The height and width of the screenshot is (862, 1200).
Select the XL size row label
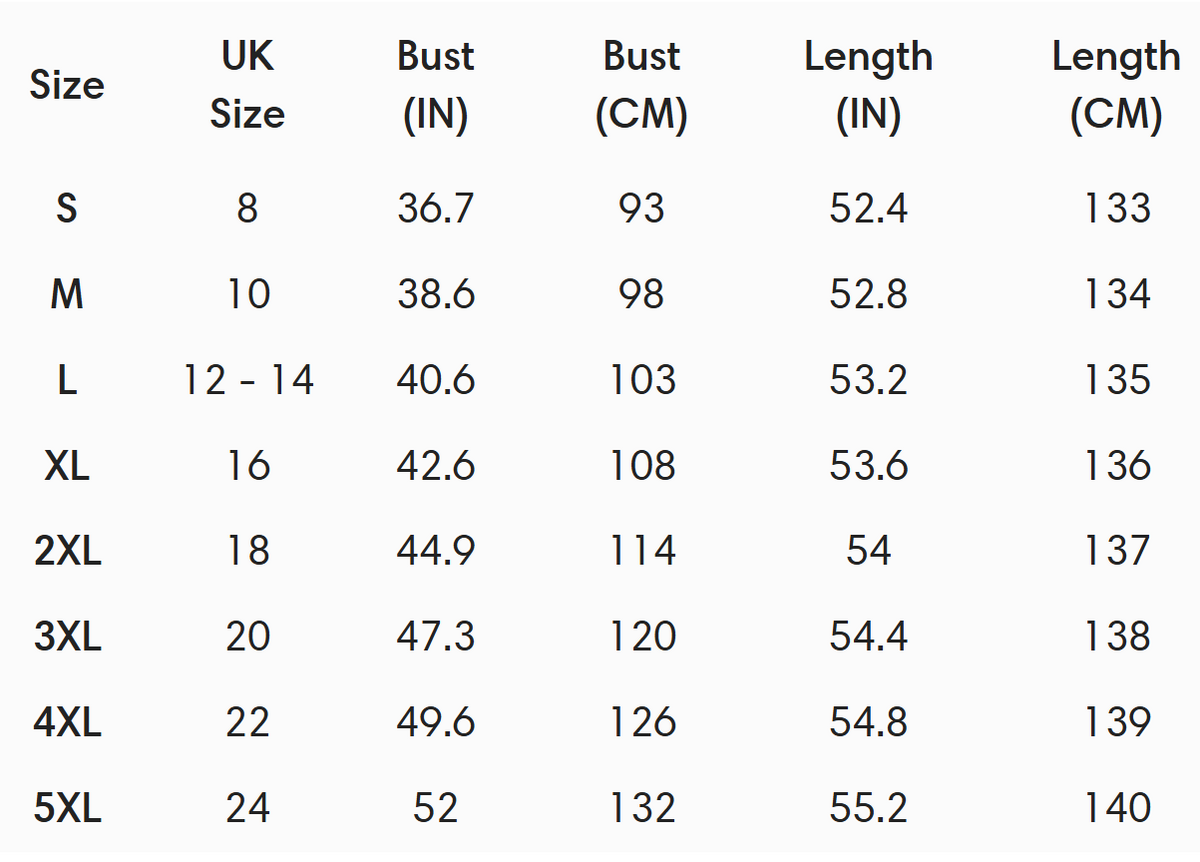(x=66, y=465)
